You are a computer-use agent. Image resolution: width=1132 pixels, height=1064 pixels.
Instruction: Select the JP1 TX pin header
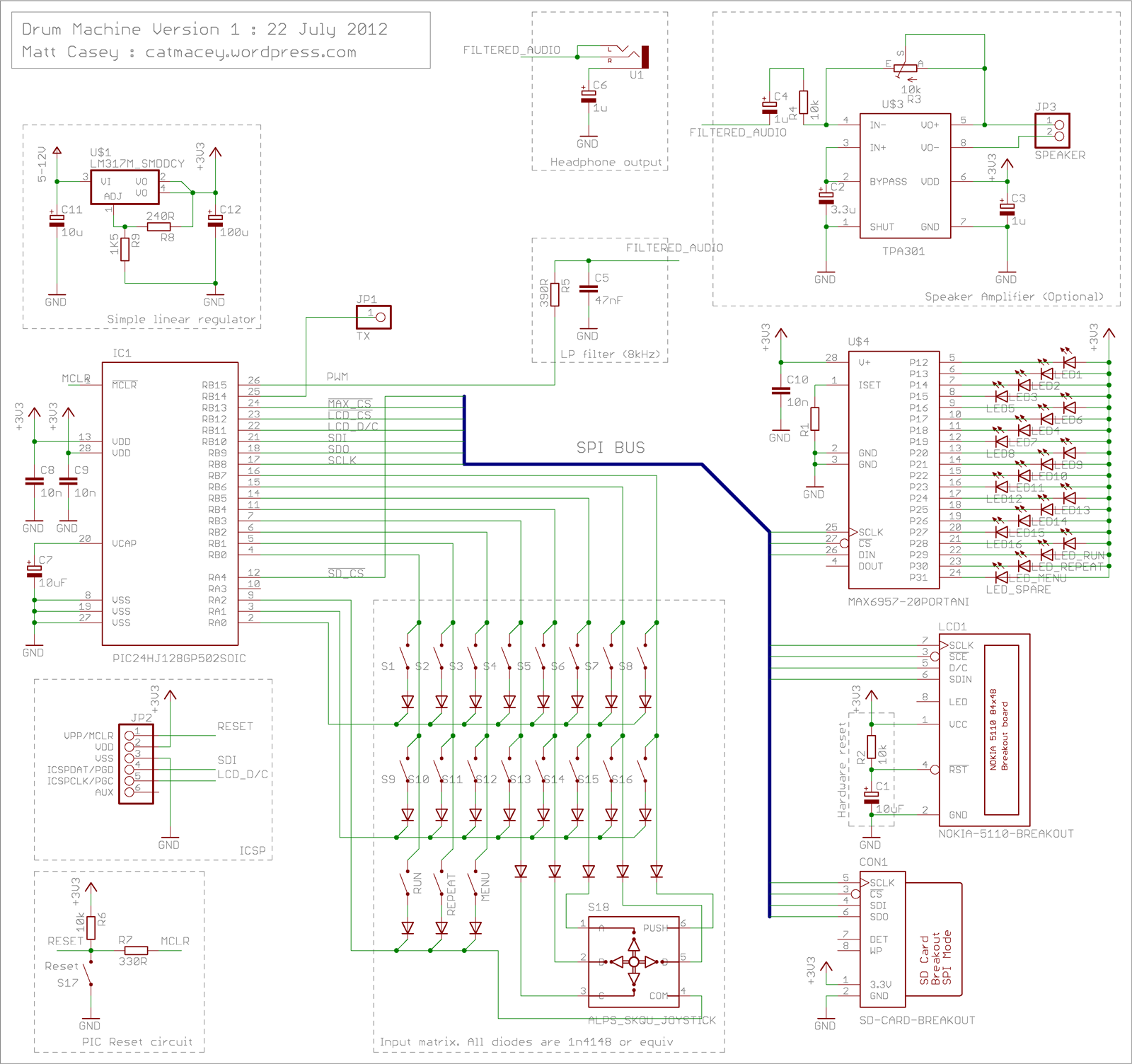click(x=374, y=317)
